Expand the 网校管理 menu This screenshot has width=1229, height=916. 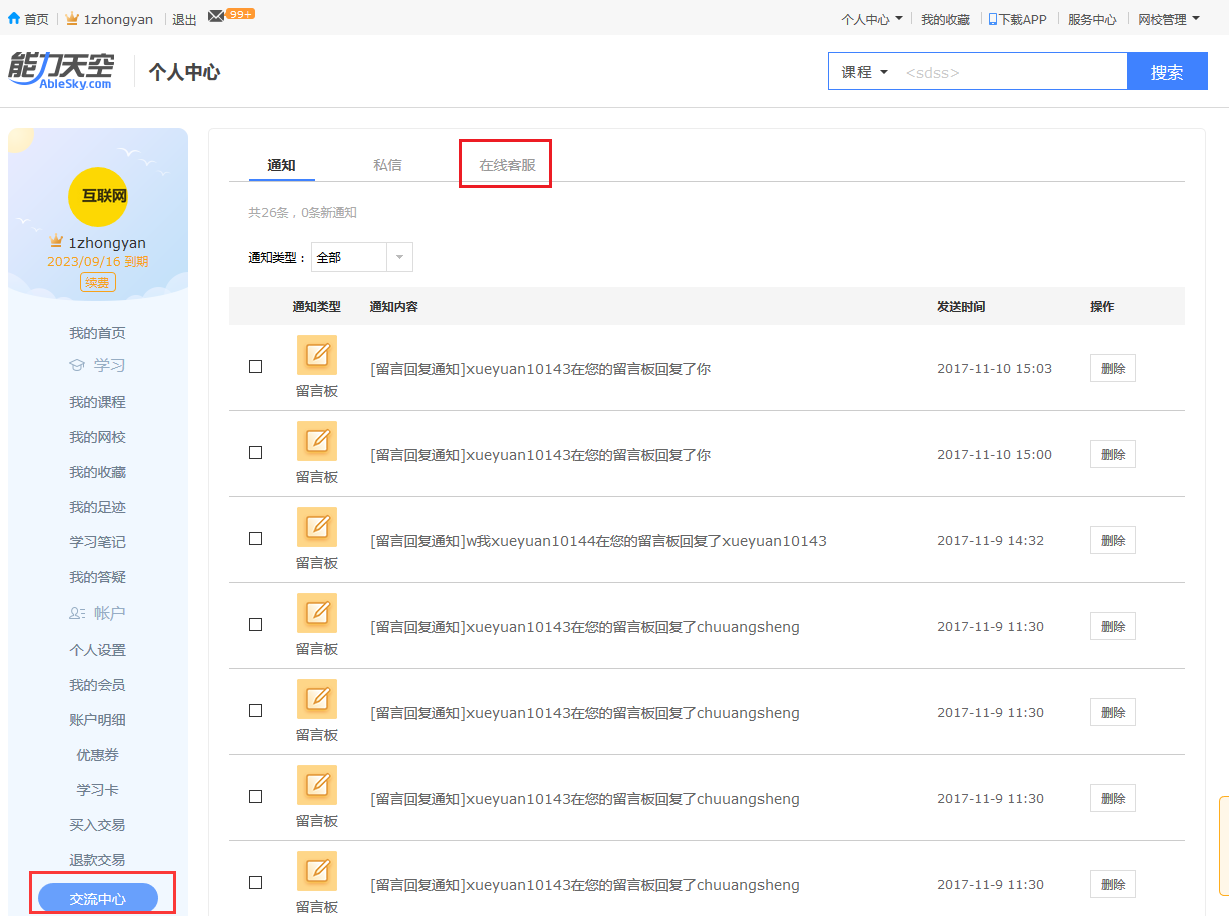click(x=1168, y=19)
